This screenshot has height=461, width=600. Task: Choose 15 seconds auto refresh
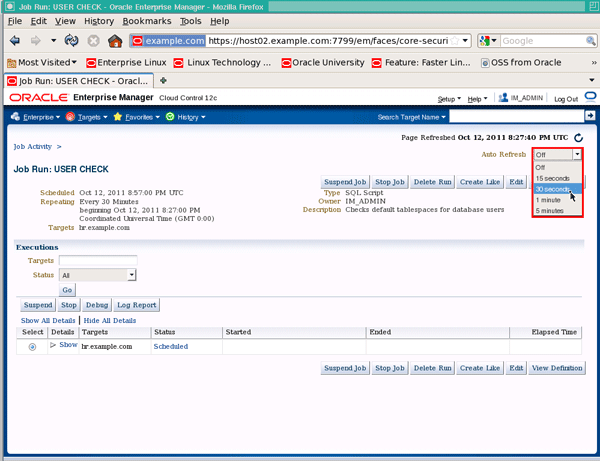pyautogui.click(x=558, y=178)
